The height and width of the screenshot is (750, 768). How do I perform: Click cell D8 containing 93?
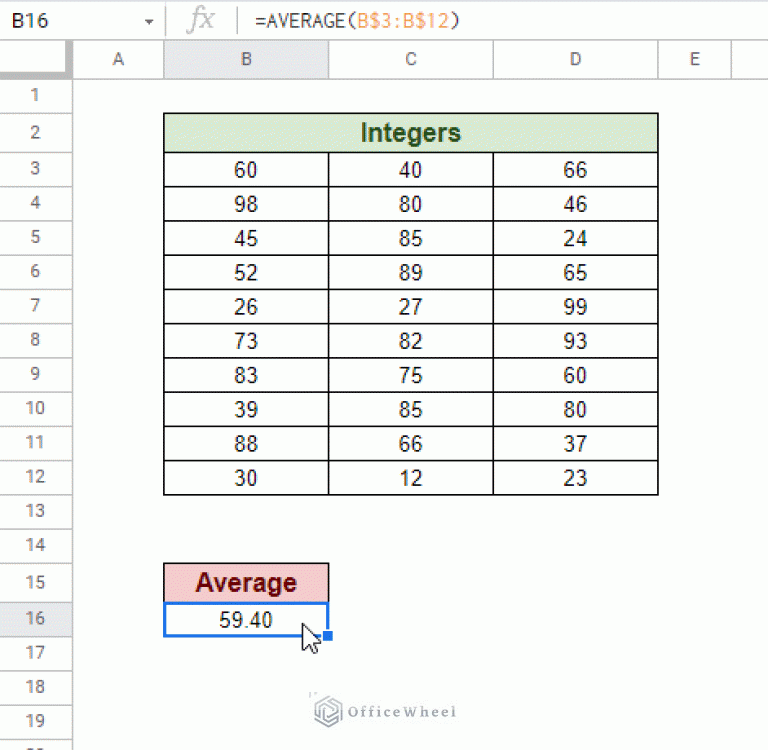point(575,341)
